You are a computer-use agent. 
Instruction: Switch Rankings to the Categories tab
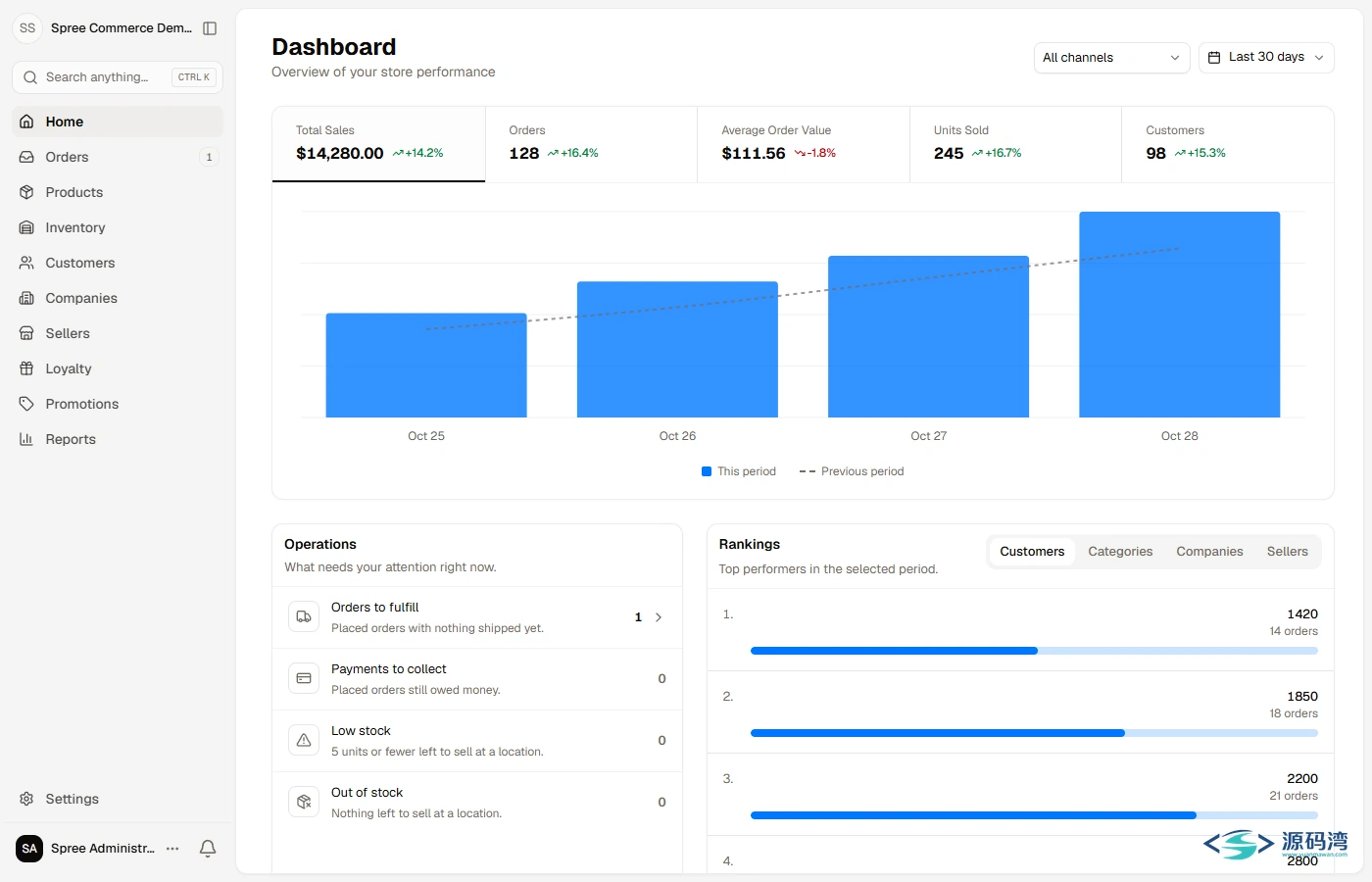click(1120, 552)
